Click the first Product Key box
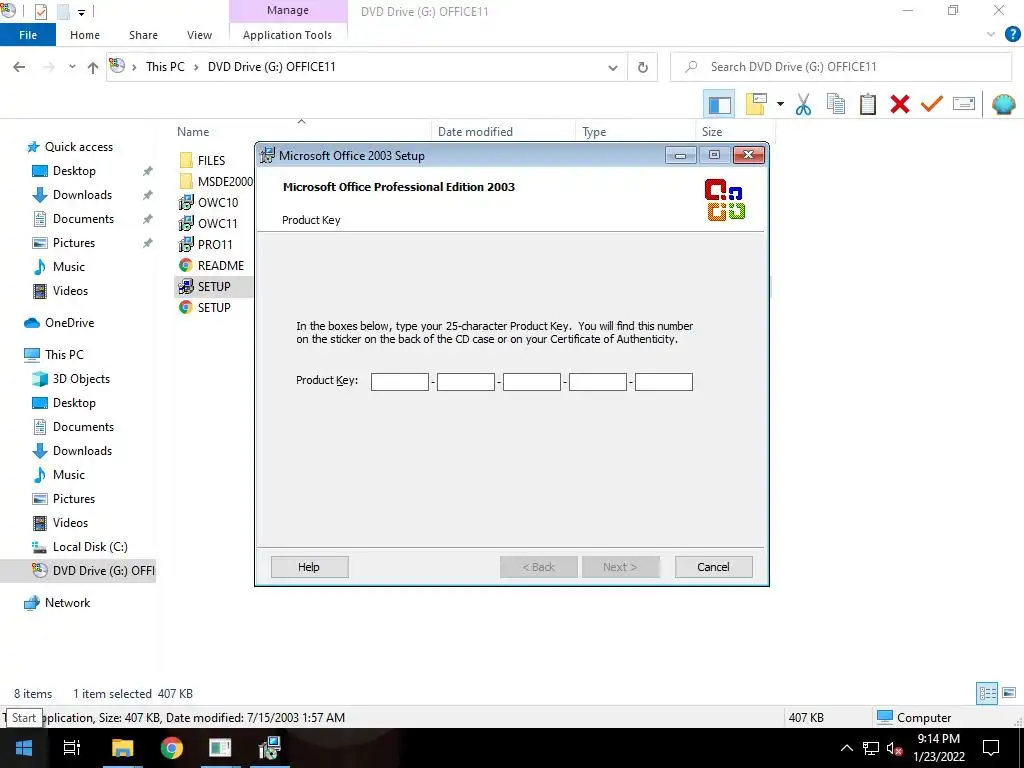The image size is (1024, 768). (400, 381)
